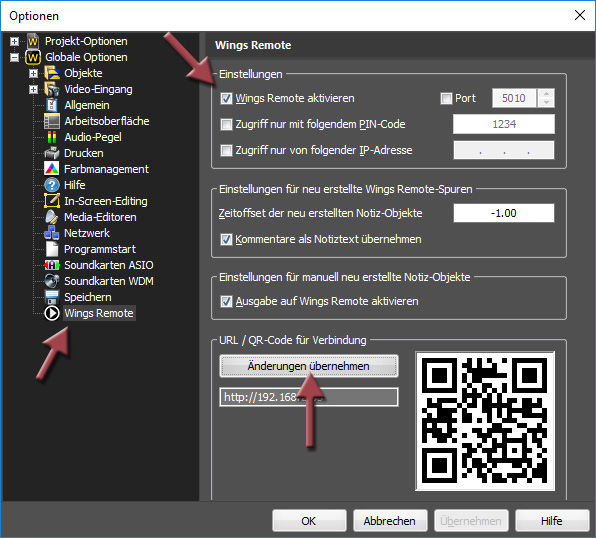The width and height of the screenshot is (596, 538).
Task: Collapse the Globale Optionen tree node
Action: click(x=14, y=57)
